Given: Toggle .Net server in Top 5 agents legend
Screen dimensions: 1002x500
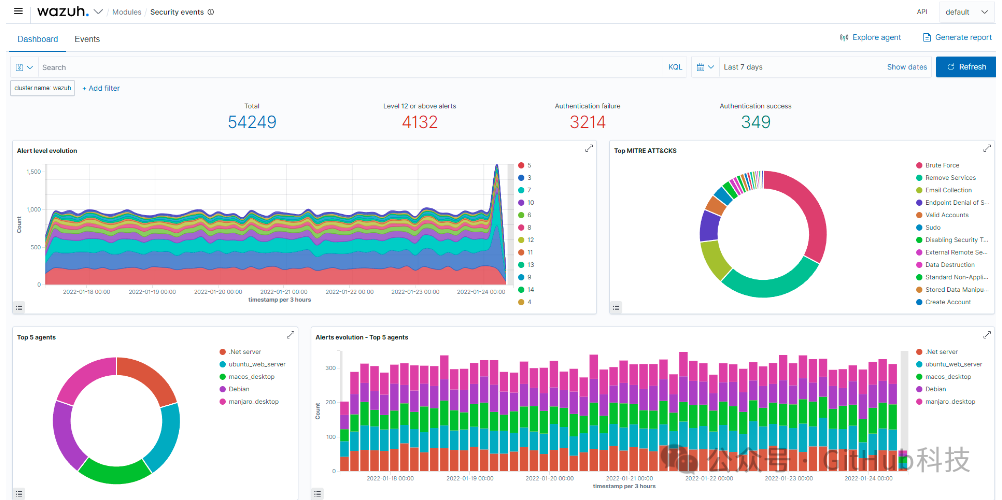Looking at the screenshot, I should (x=244, y=352).
